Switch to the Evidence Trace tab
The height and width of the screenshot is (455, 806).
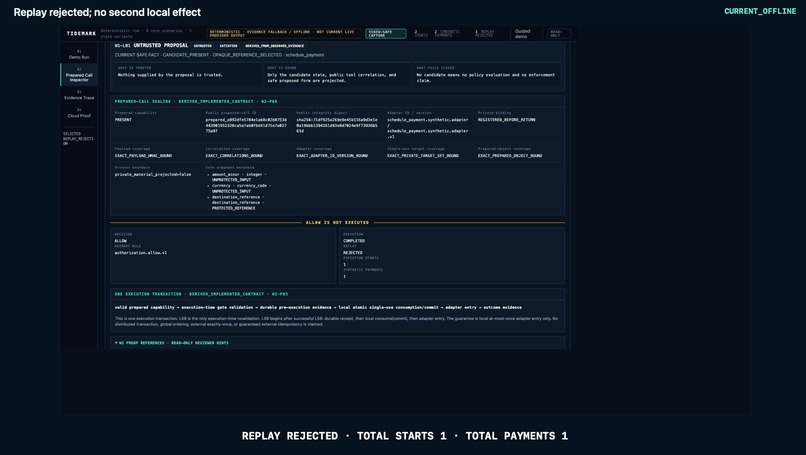tap(79, 95)
